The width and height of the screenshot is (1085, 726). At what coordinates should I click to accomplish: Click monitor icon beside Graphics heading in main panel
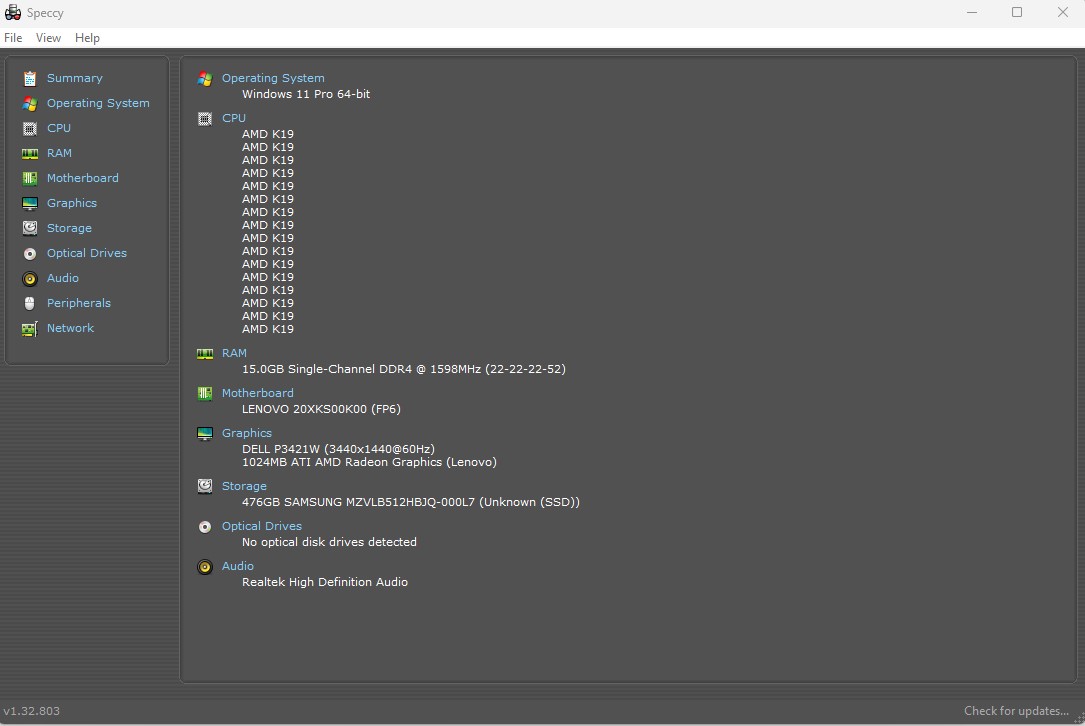[x=205, y=434]
